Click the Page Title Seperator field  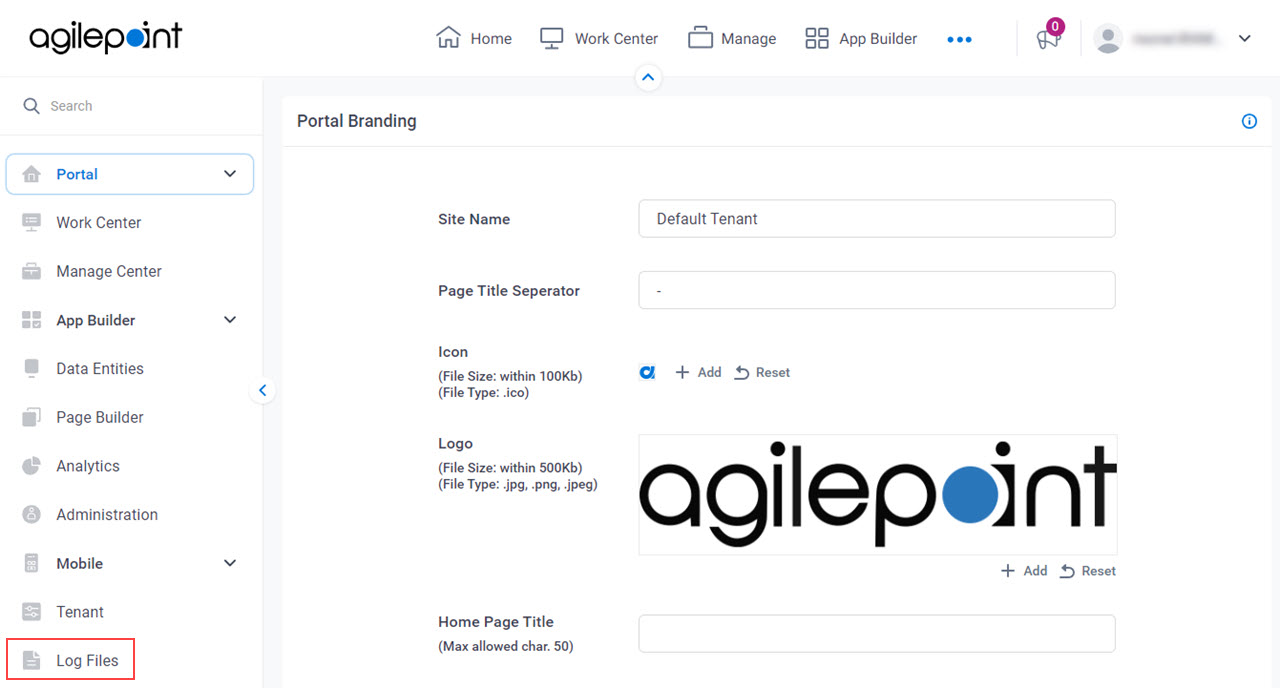(877, 290)
